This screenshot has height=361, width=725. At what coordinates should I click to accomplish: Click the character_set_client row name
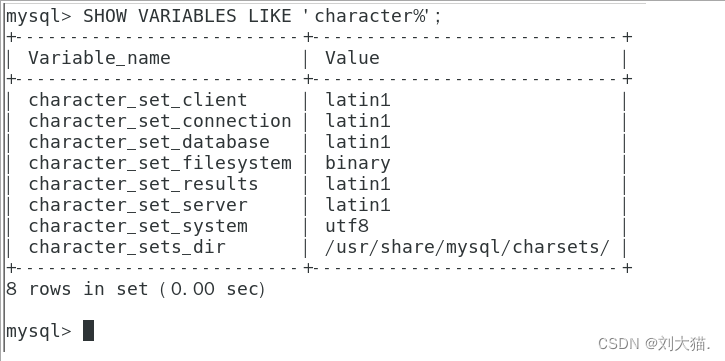coord(138,100)
